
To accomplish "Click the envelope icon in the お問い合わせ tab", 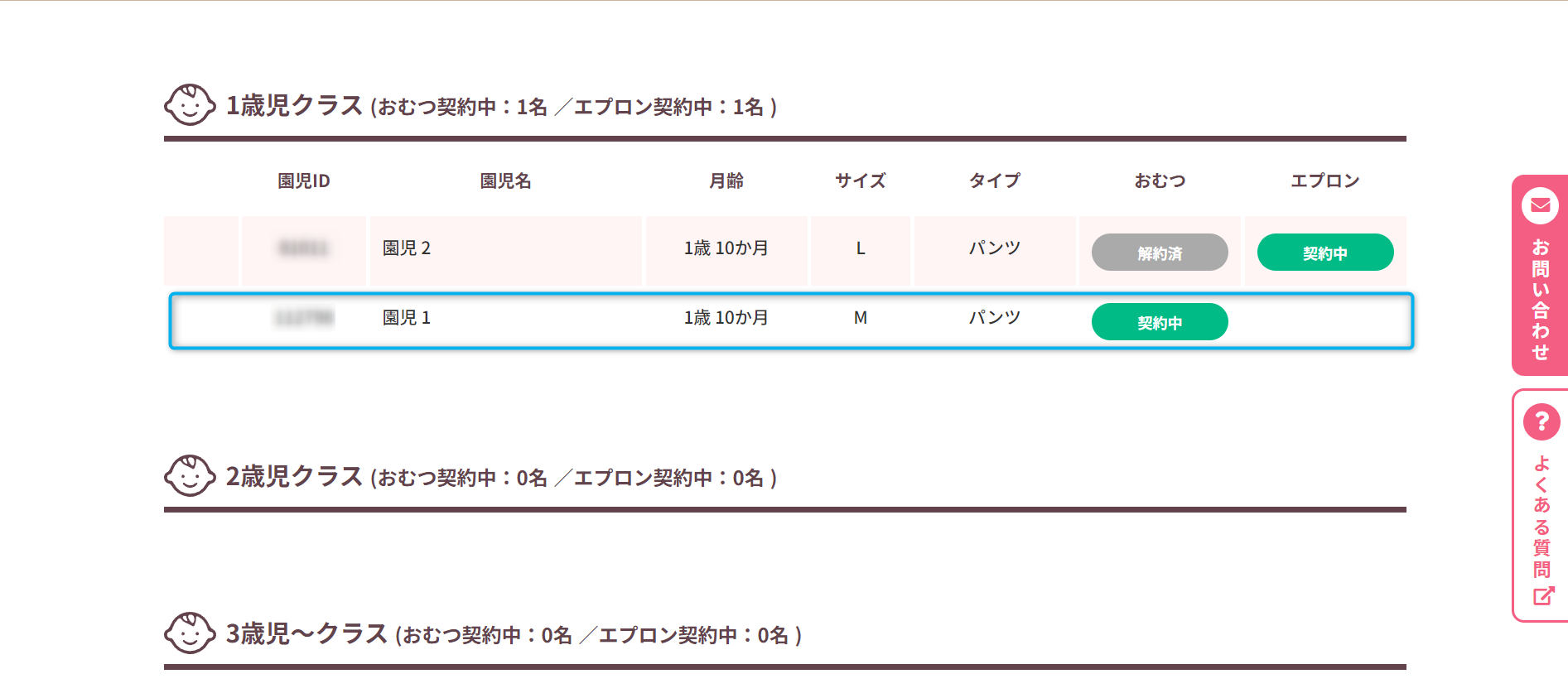I will (1540, 205).
